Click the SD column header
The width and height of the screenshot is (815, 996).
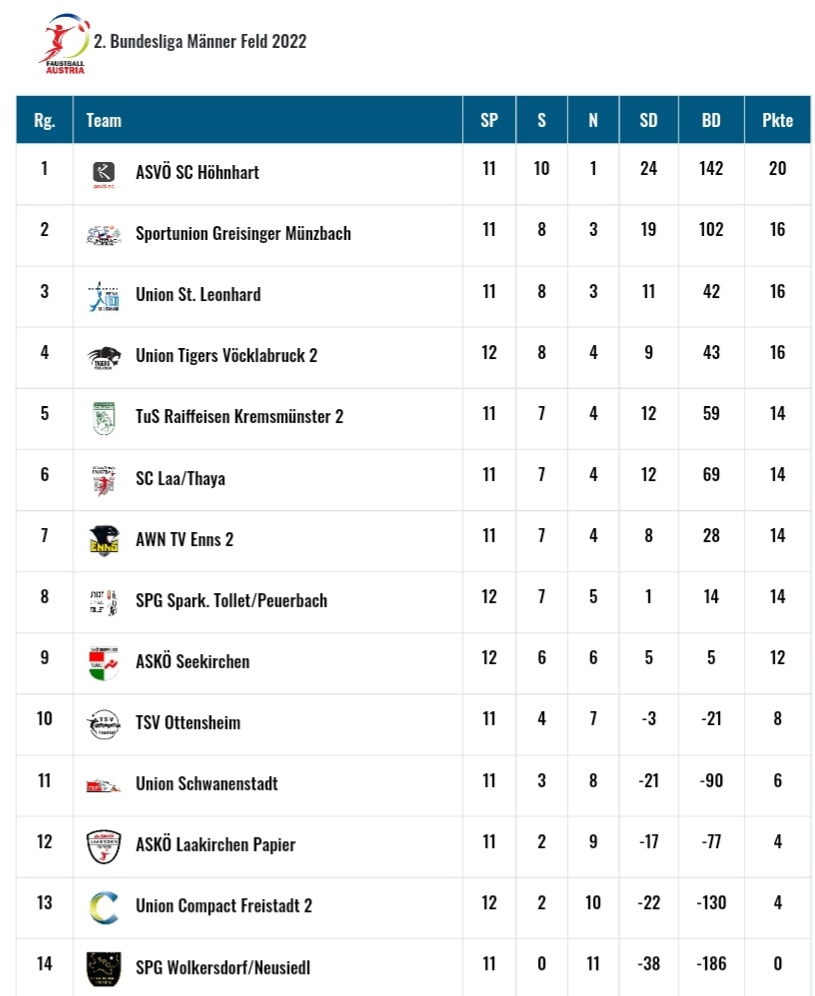(x=649, y=120)
